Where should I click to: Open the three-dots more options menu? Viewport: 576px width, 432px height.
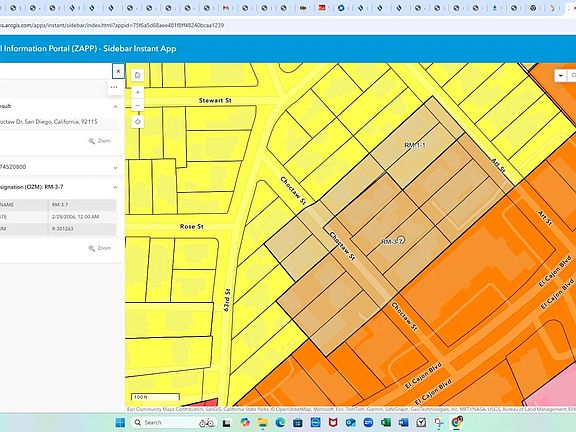[x=114, y=87]
